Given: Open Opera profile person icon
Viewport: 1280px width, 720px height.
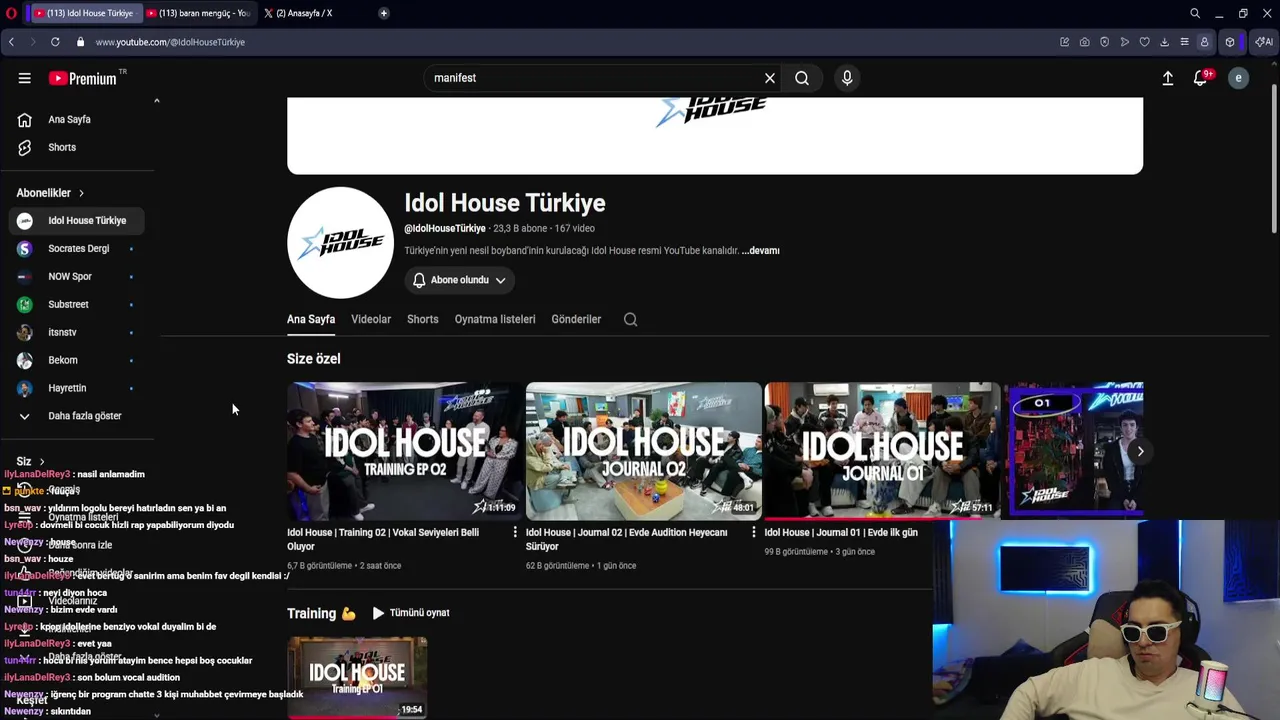Looking at the screenshot, I should [1204, 42].
